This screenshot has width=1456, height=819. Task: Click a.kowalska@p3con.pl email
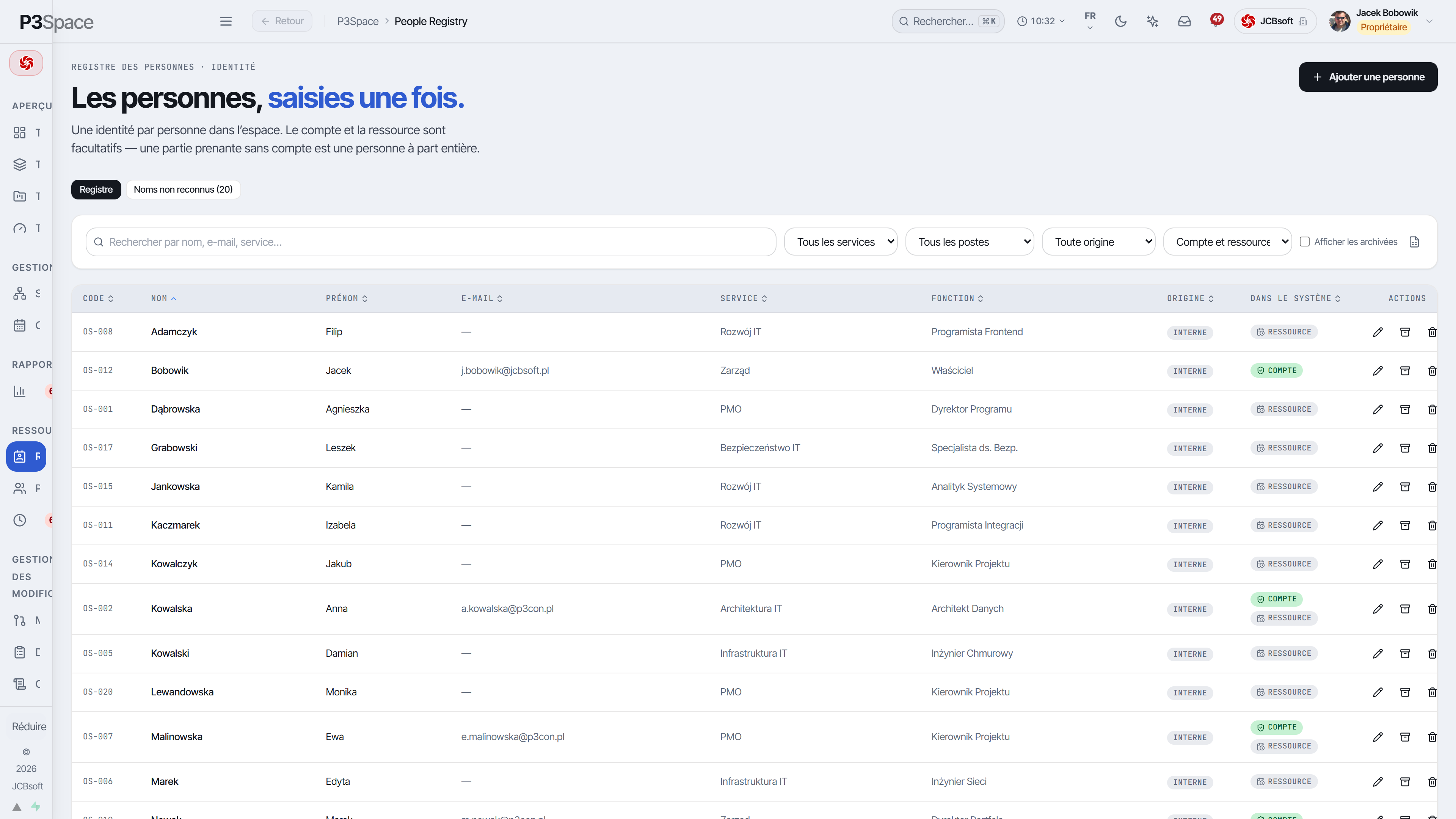point(507,609)
